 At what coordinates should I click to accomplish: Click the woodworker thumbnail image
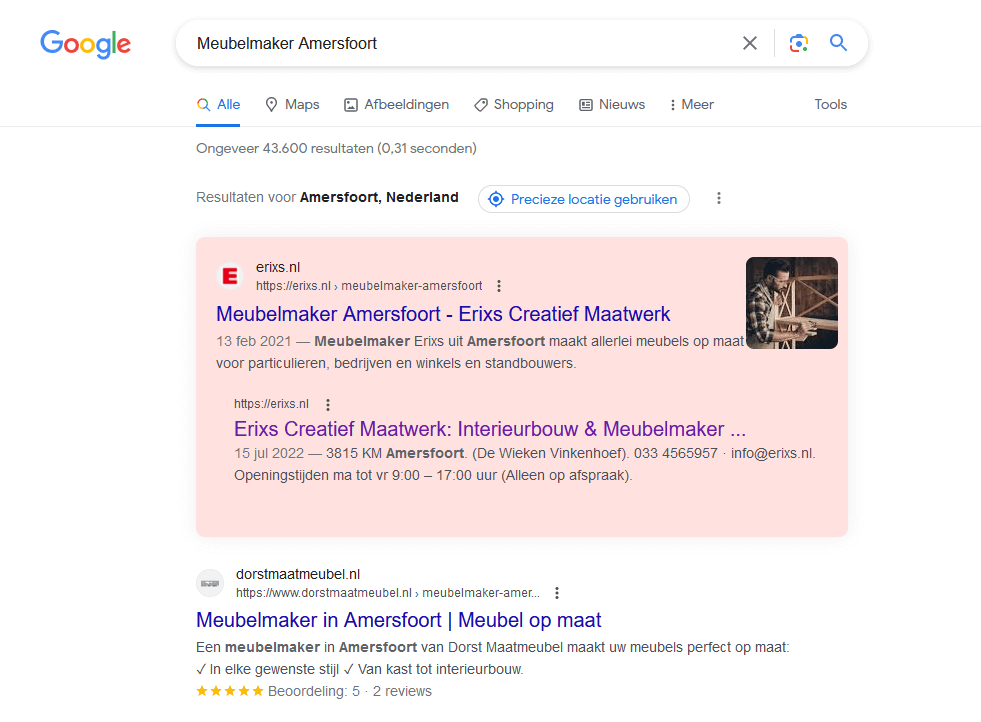coord(791,303)
